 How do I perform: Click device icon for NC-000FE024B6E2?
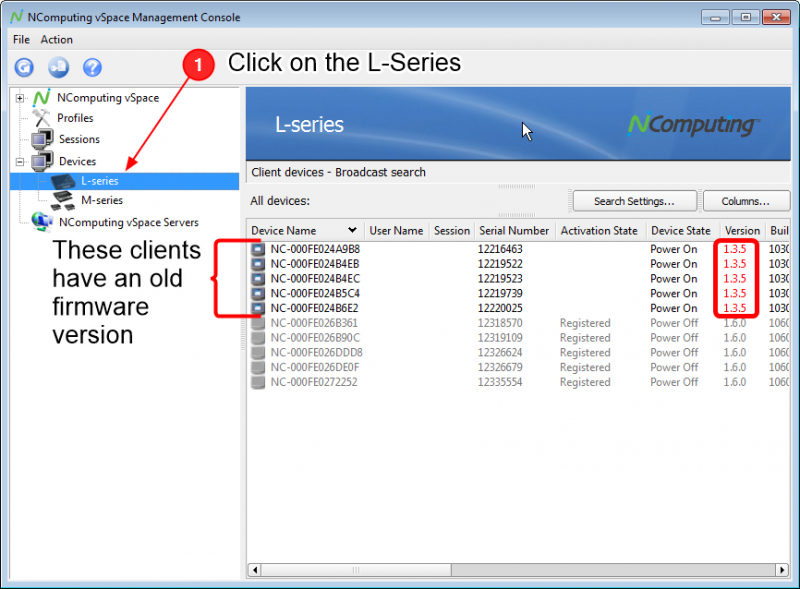click(258, 308)
